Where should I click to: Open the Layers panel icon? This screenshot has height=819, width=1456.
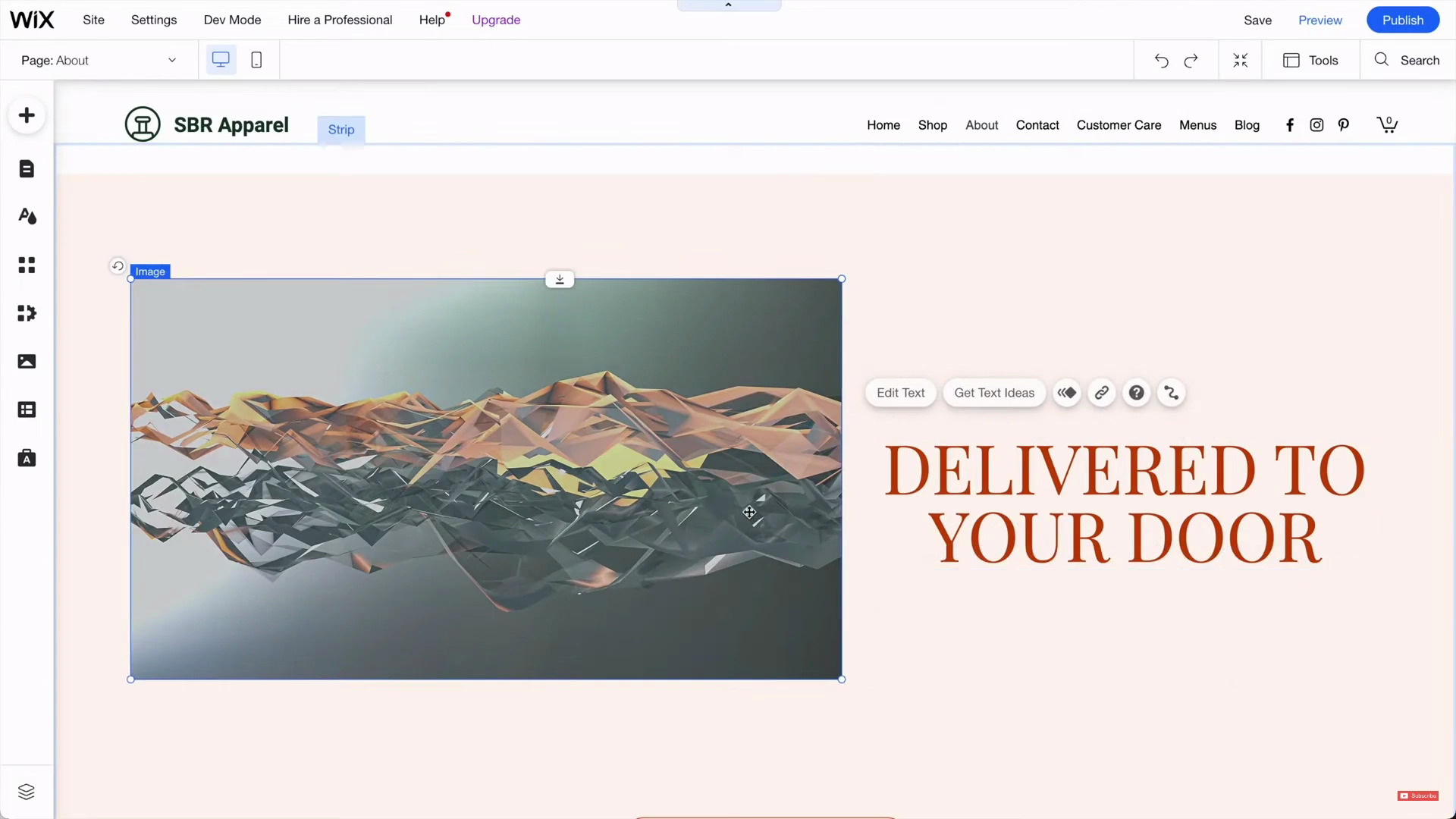(27, 792)
